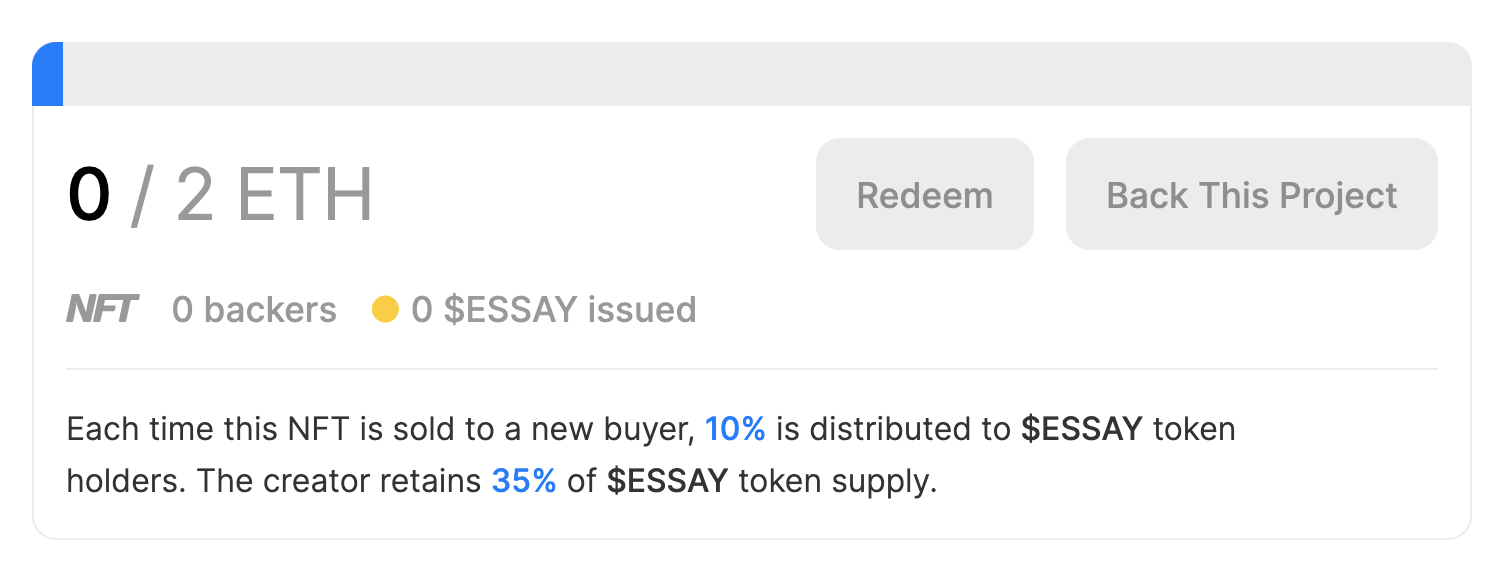Click the phrase 'is distributed to'
1510x586 pixels.
(893, 430)
